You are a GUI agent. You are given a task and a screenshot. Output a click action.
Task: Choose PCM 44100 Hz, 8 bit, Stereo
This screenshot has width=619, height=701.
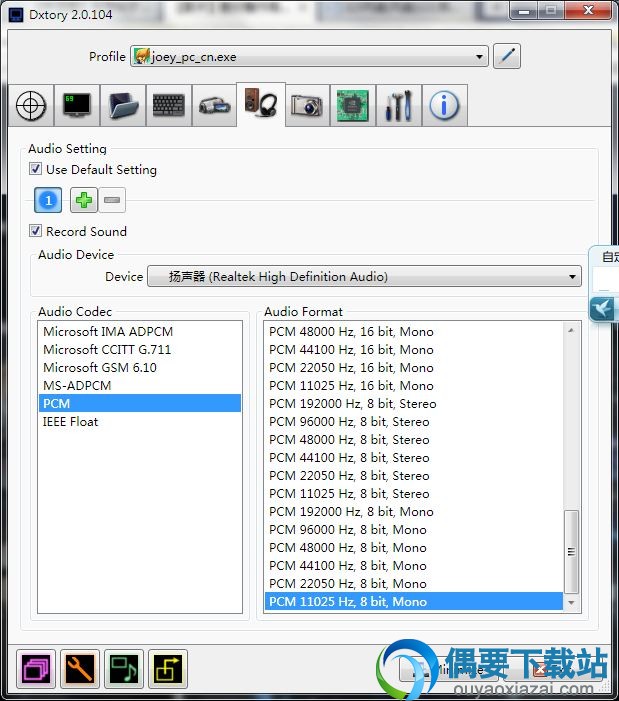(414, 457)
